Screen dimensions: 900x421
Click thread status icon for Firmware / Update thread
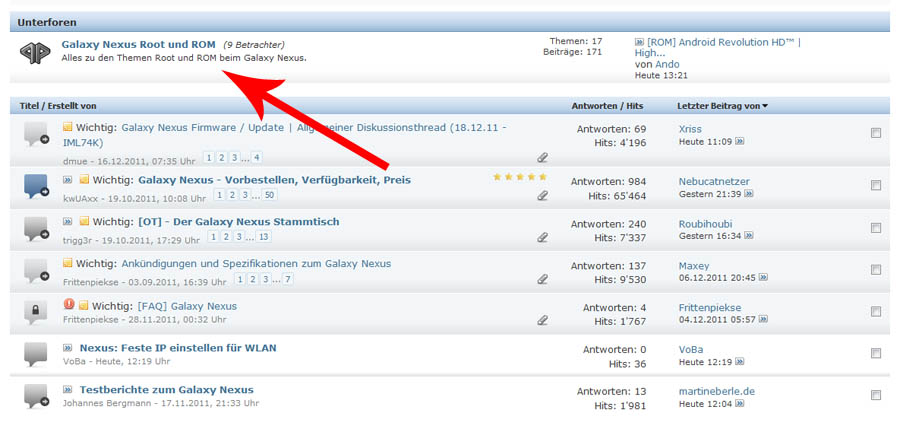point(37,135)
